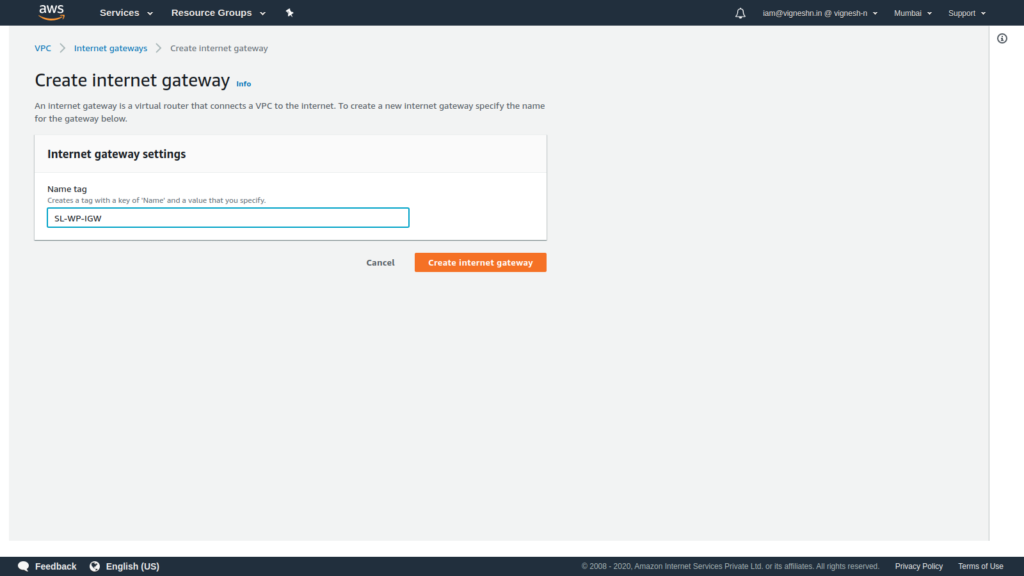This screenshot has height=576, width=1024.
Task: Expand the Resource Groups menu
Action: pyautogui.click(x=218, y=13)
